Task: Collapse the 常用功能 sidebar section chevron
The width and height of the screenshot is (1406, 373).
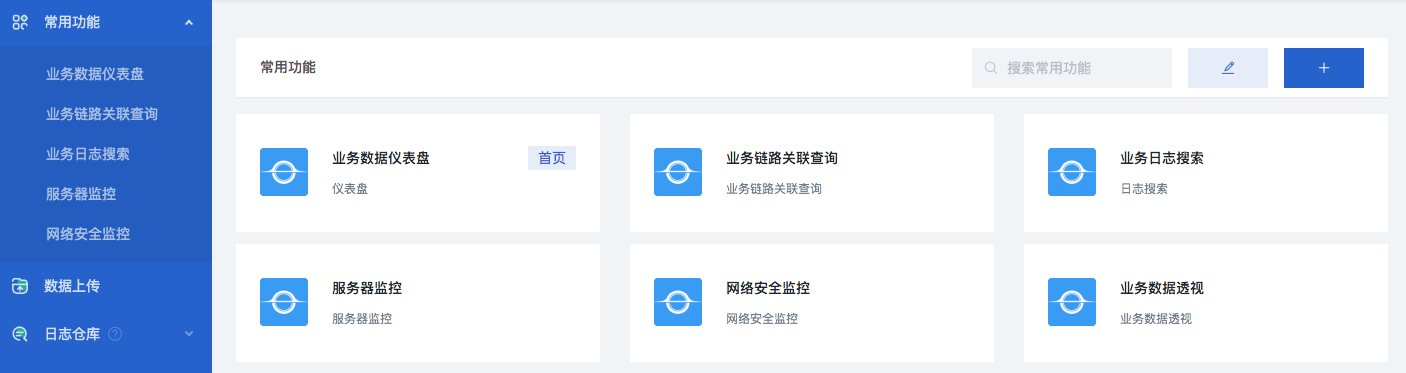Action: click(189, 22)
